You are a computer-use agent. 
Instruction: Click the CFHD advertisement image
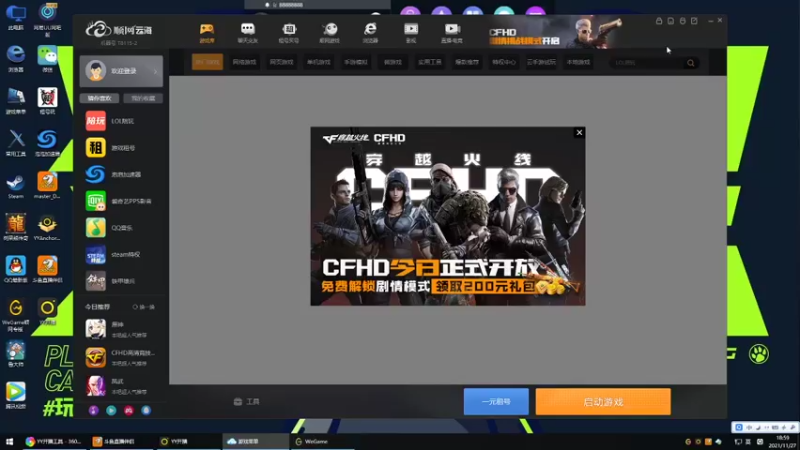(448, 216)
